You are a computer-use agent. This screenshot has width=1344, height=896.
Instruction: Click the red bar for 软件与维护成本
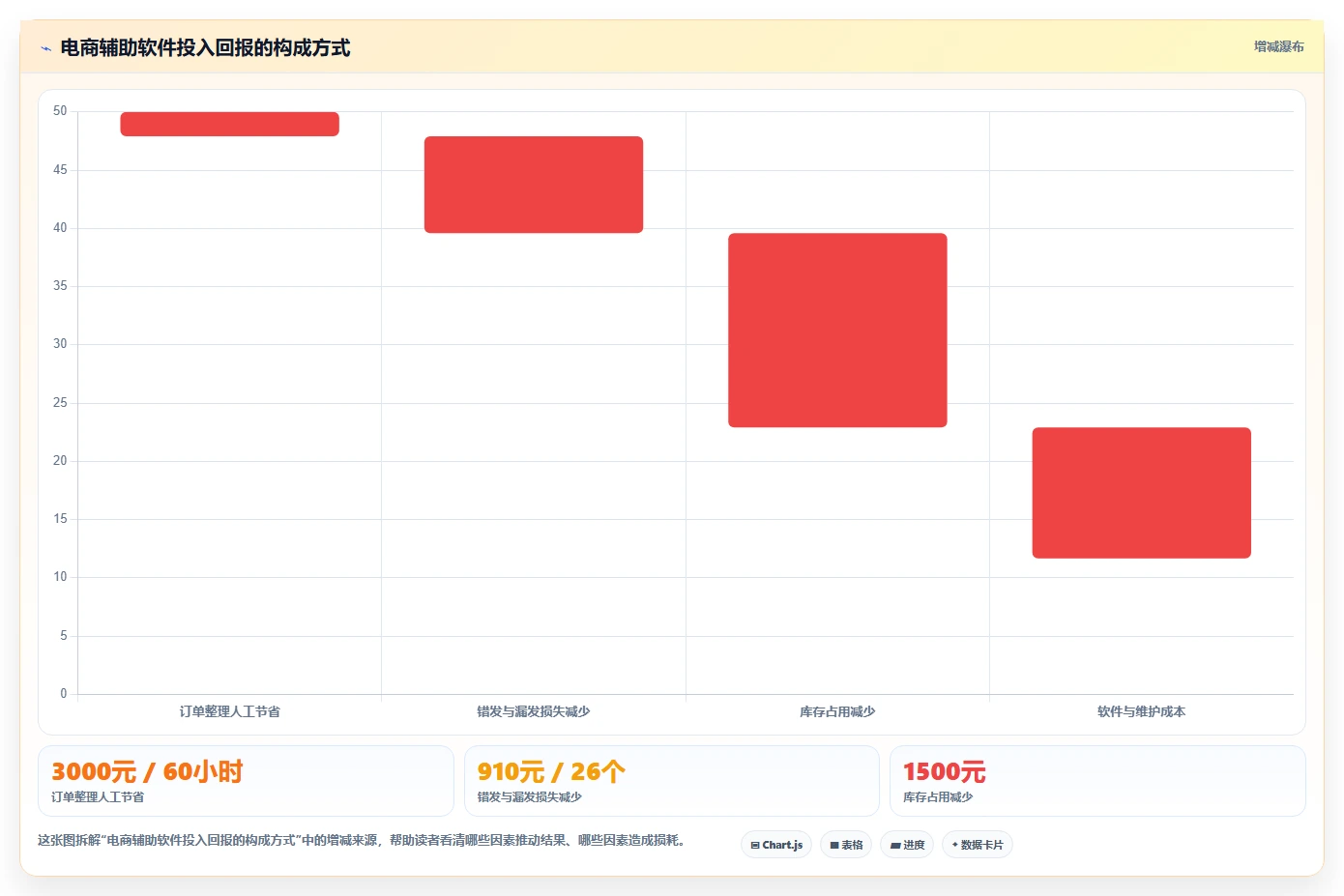(x=1142, y=493)
